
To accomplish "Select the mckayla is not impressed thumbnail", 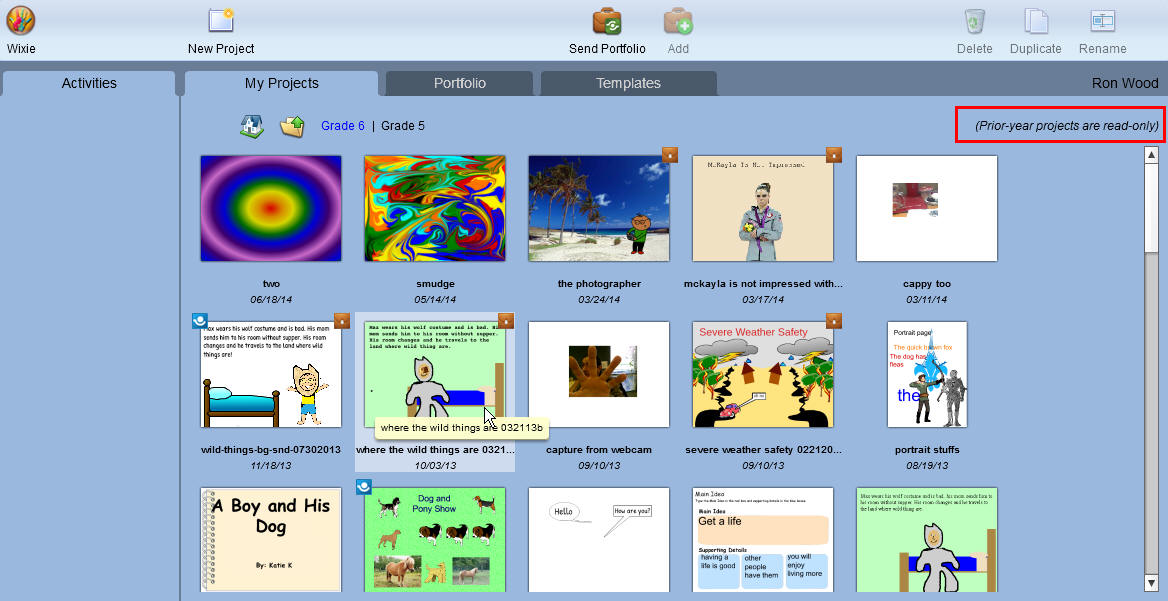I will (763, 209).
